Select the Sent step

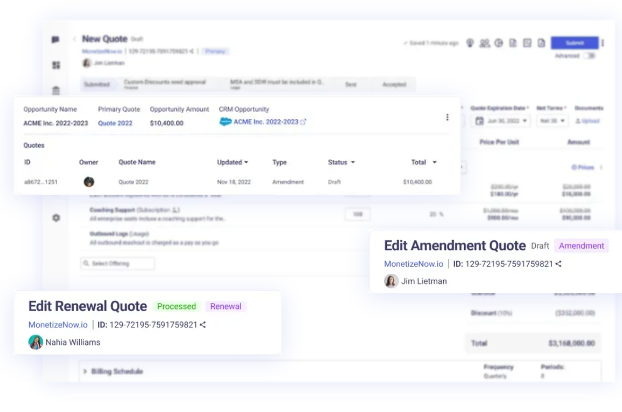pos(351,84)
